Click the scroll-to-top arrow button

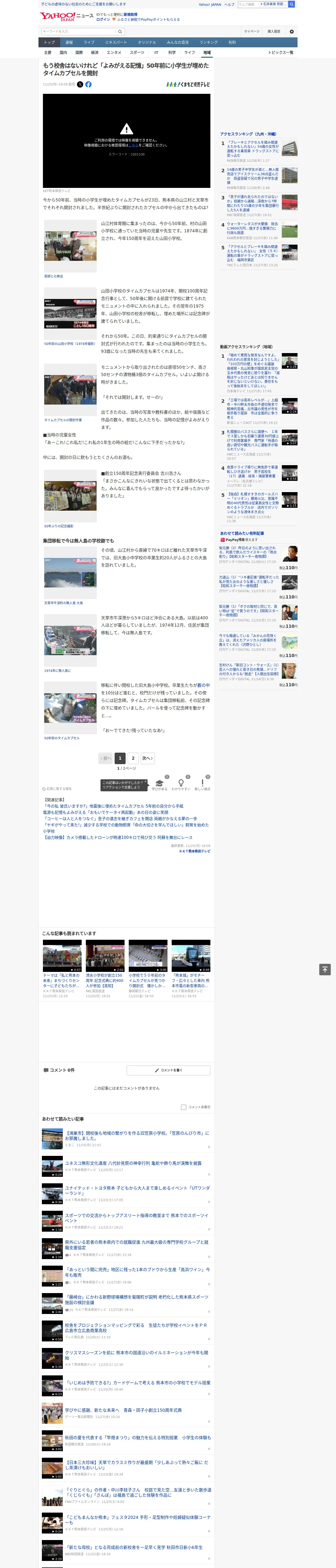[x=325, y=969]
